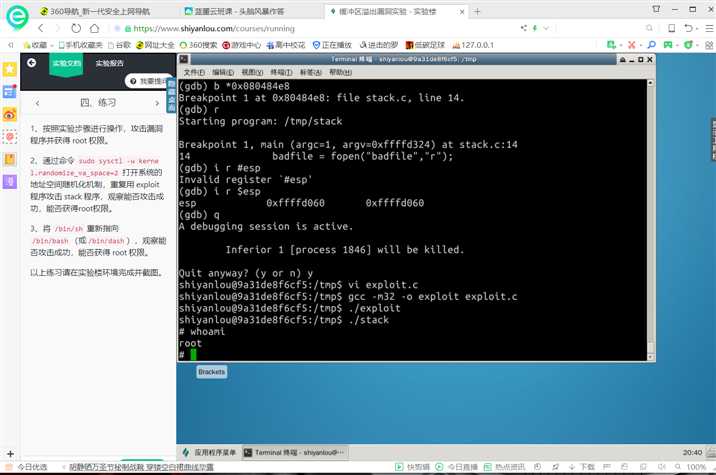The height and width of the screenshot is (475, 716).
Task: Click the 今日优选 status bar item
Action: click(26, 467)
